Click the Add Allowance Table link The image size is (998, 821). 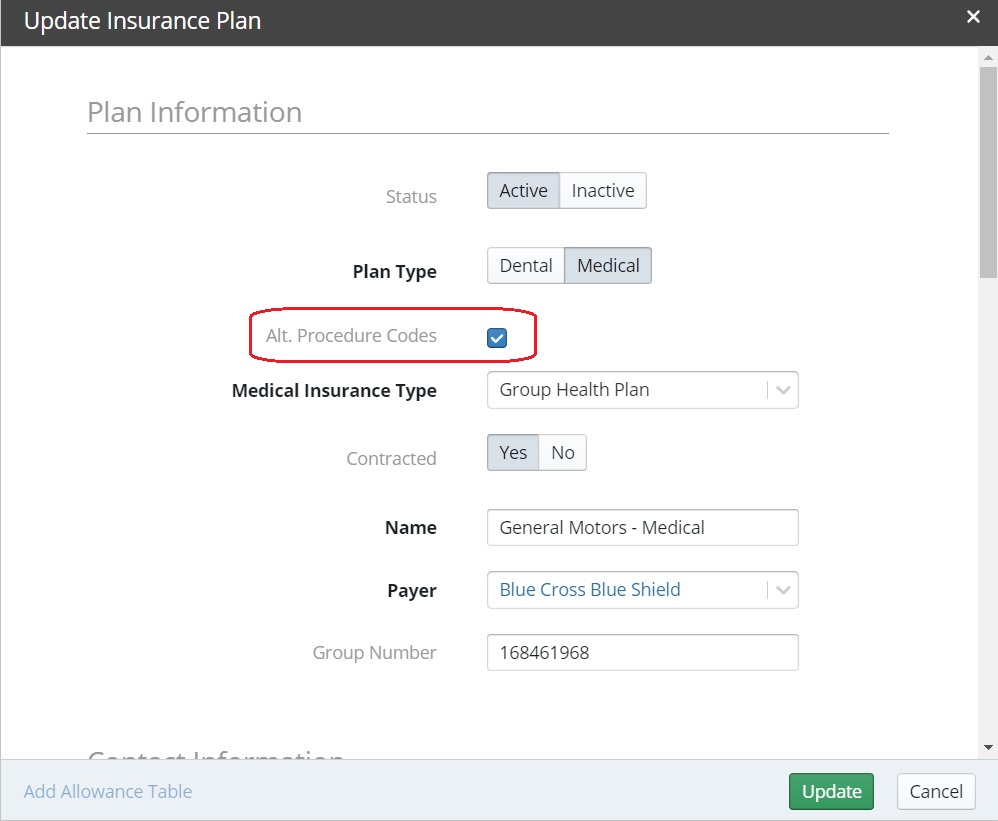point(107,791)
